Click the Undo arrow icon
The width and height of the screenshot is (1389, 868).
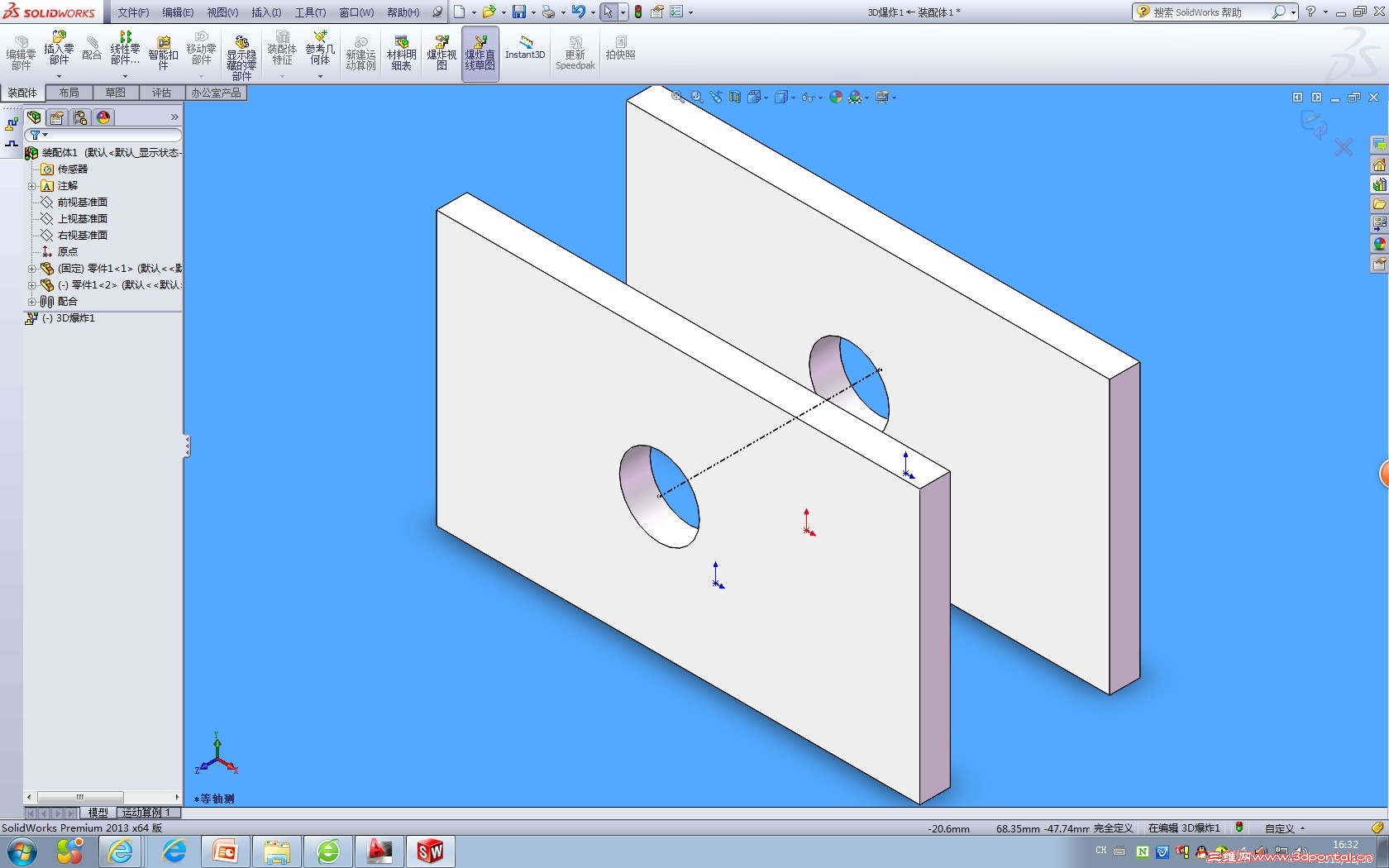pos(578,12)
